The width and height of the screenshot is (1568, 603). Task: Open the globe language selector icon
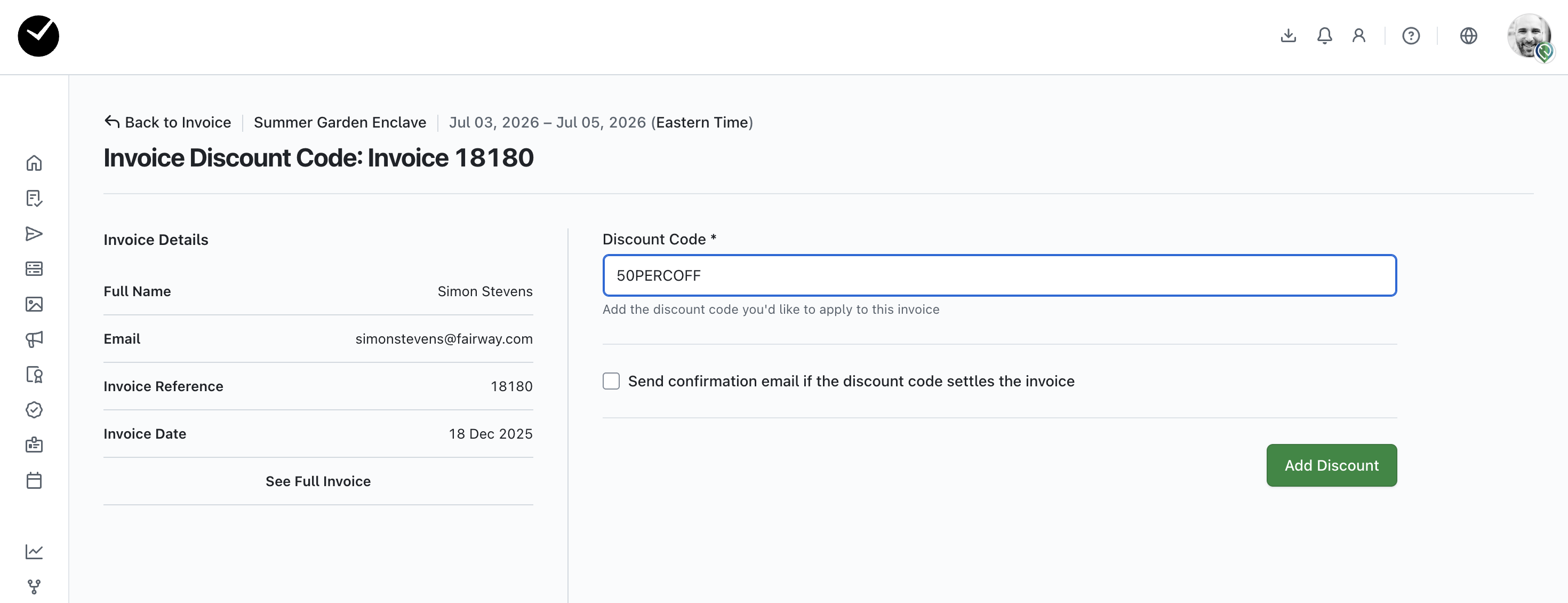pos(1468,36)
